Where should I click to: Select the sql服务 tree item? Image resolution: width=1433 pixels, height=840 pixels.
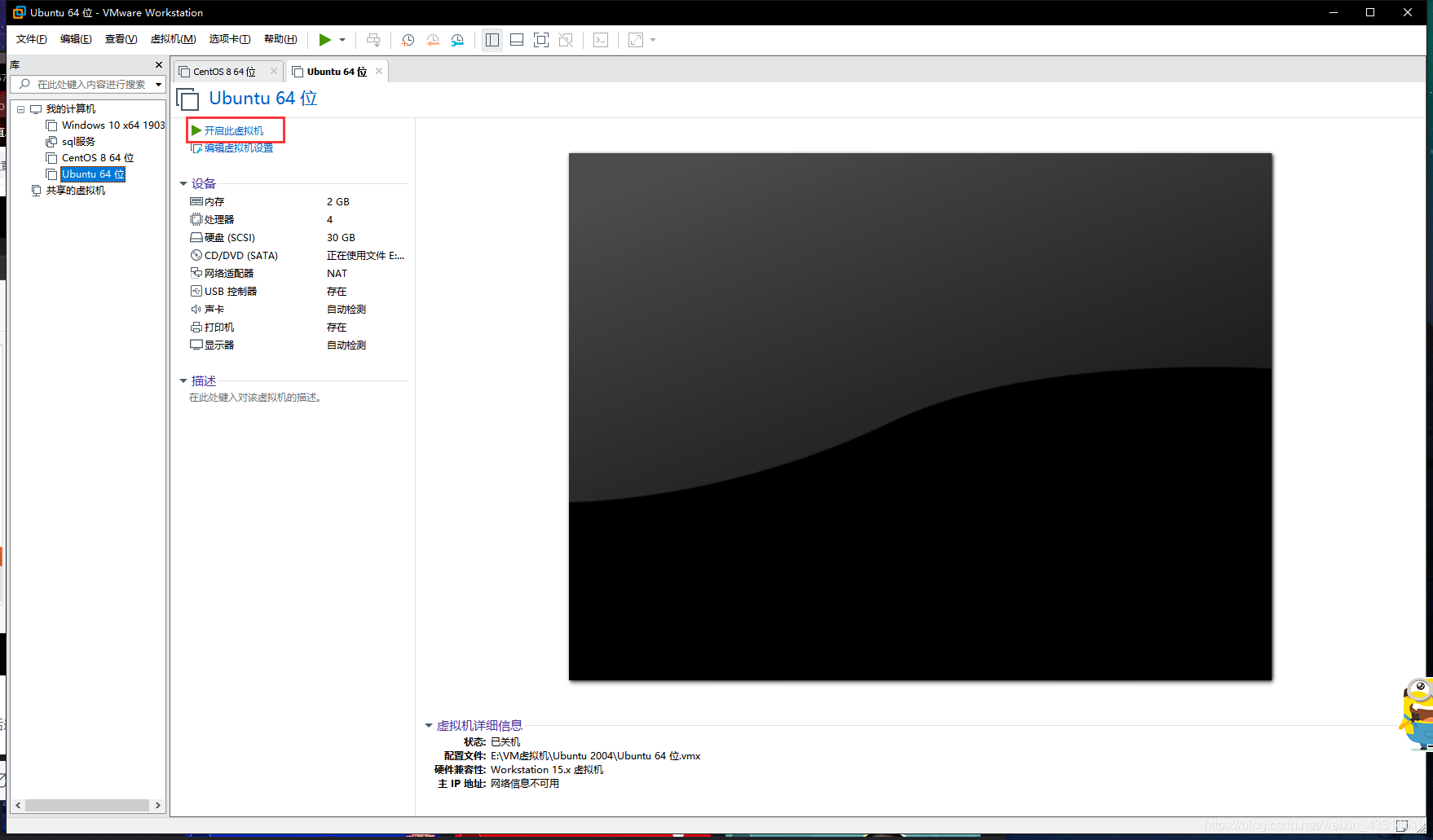[x=78, y=142]
